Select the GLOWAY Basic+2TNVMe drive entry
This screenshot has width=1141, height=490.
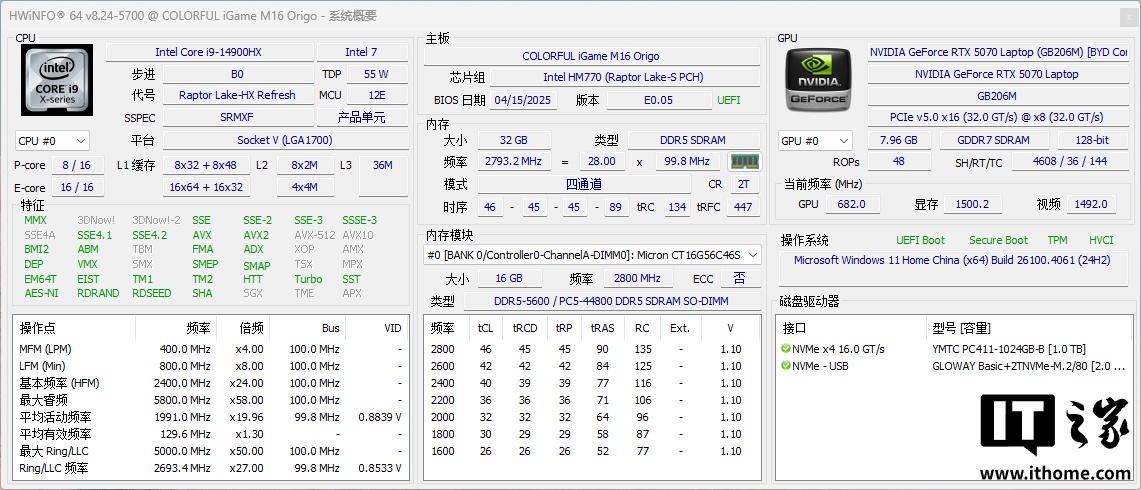click(1027, 366)
